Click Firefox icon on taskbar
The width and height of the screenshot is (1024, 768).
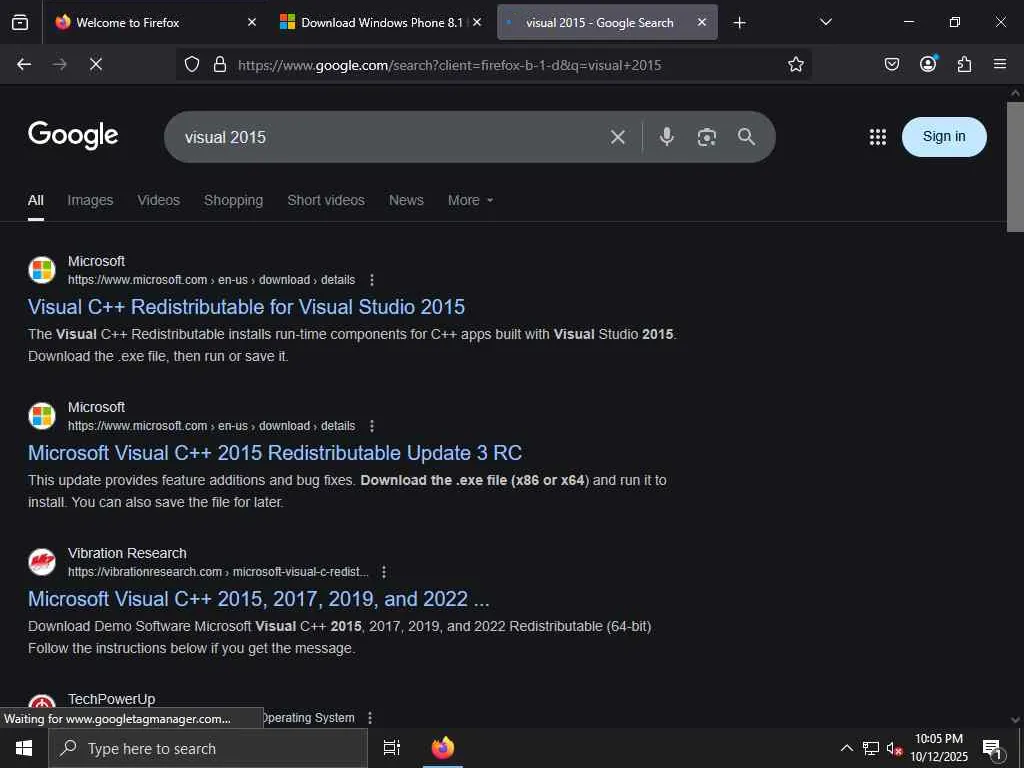point(443,748)
